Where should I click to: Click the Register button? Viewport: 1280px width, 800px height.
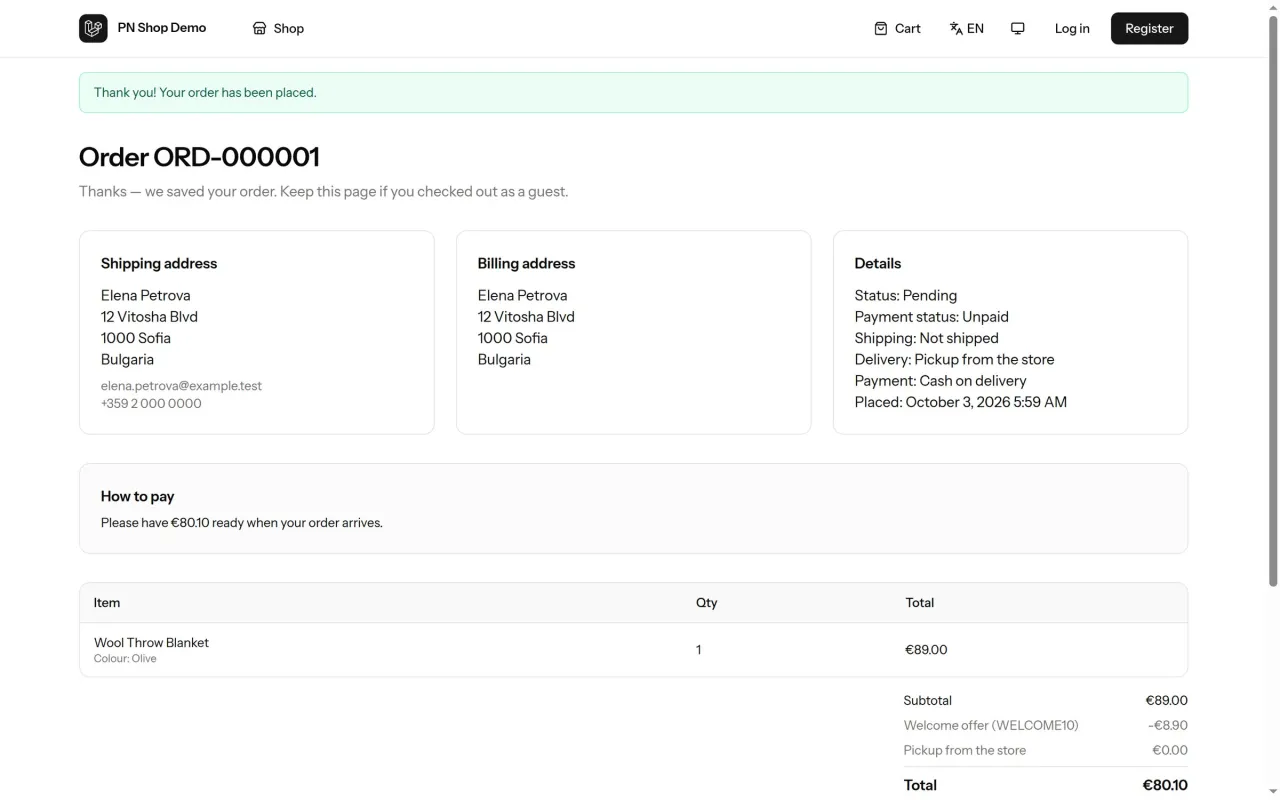(x=1149, y=28)
